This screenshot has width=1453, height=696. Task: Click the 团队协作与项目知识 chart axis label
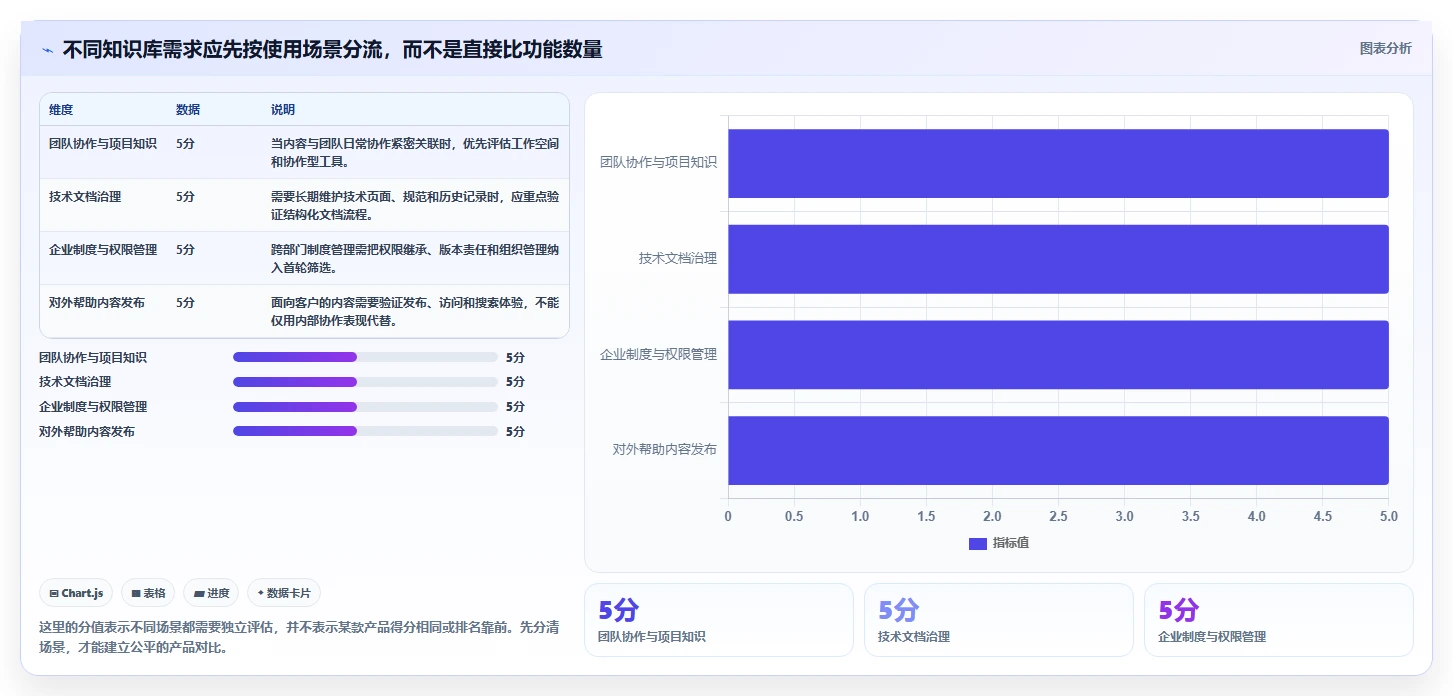[658, 162]
